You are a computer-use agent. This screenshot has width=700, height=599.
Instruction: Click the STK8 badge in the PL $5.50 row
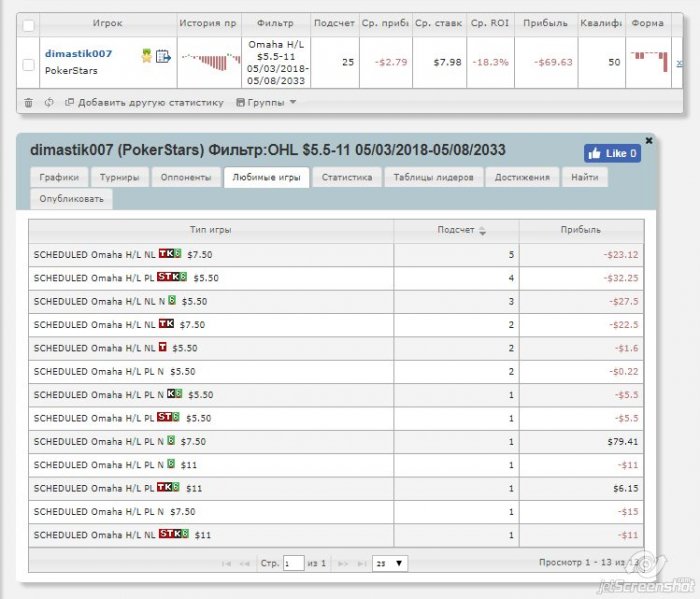(172, 277)
